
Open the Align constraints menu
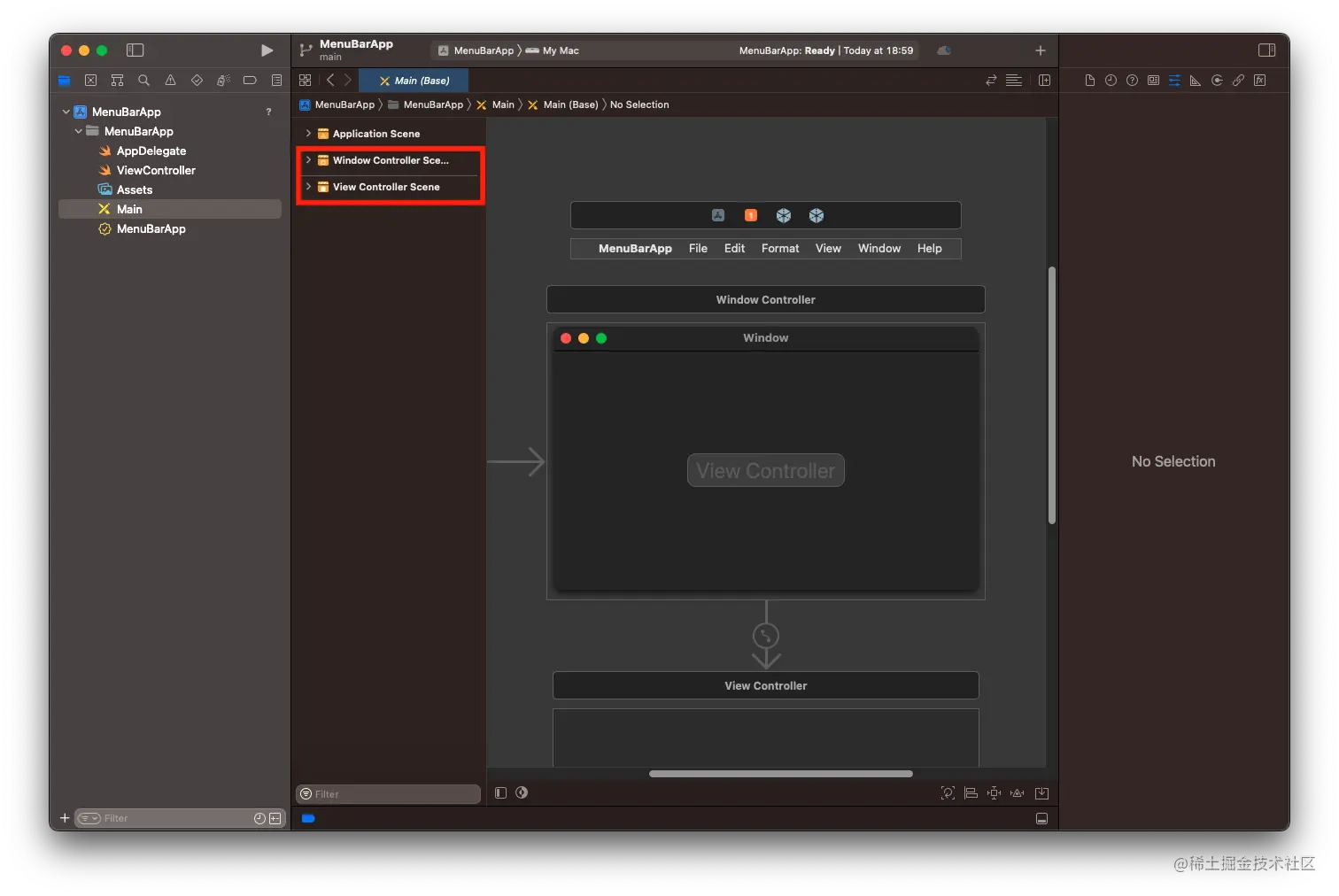pyautogui.click(x=971, y=793)
